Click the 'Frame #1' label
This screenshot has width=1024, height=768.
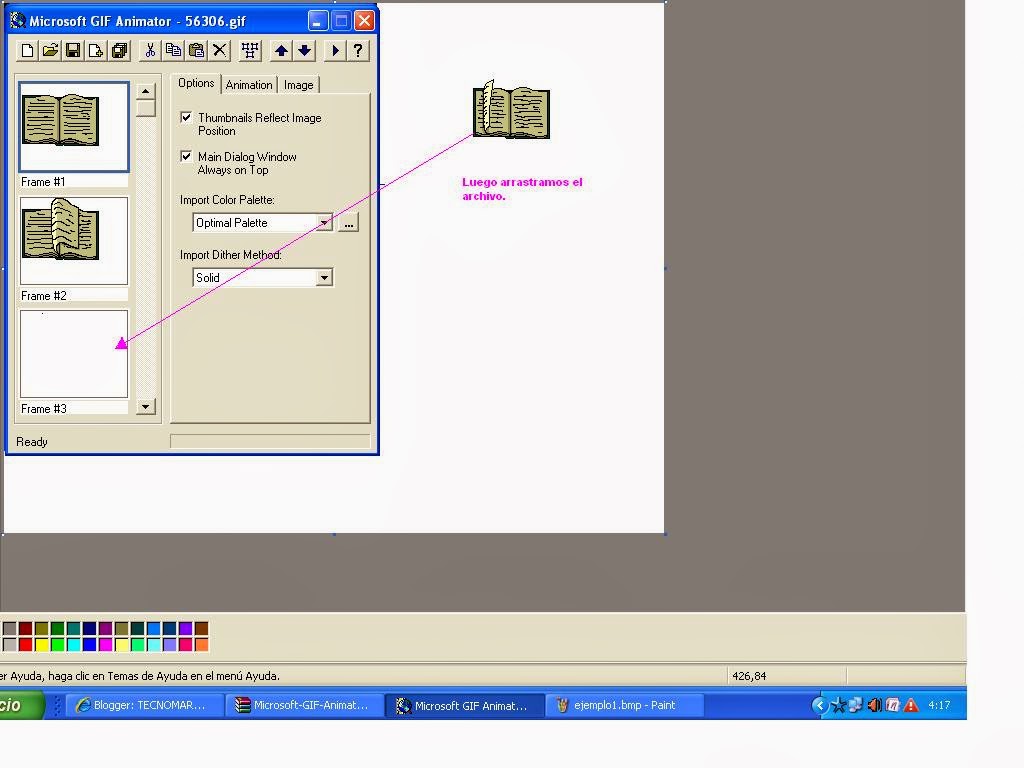[x=43, y=182]
